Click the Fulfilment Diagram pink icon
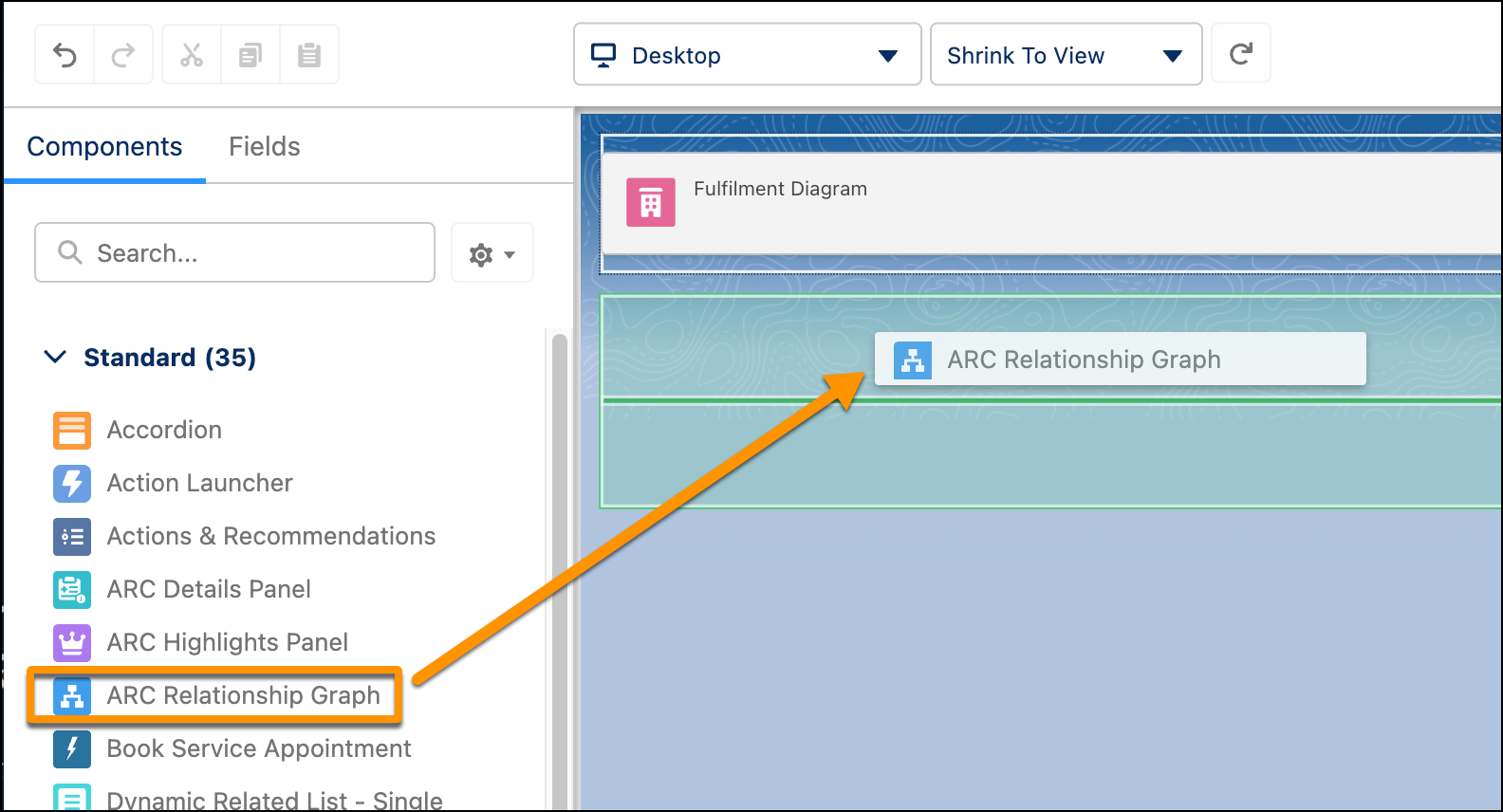Image resolution: width=1503 pixels, height=812 pixels. point(650,202)
